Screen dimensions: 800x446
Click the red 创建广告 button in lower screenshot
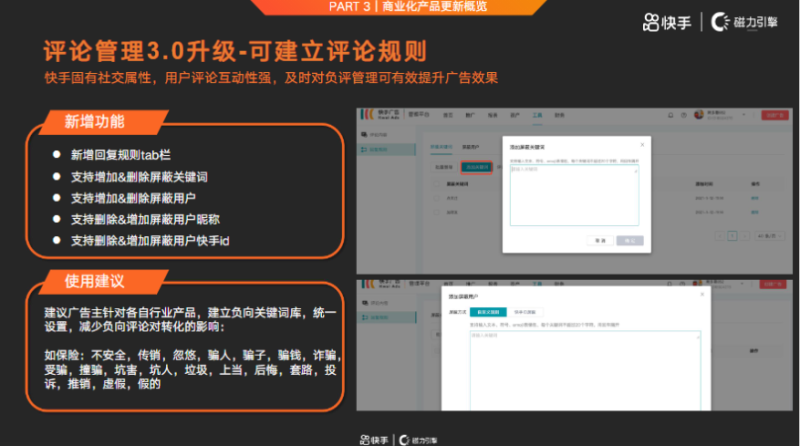point(773,284)
